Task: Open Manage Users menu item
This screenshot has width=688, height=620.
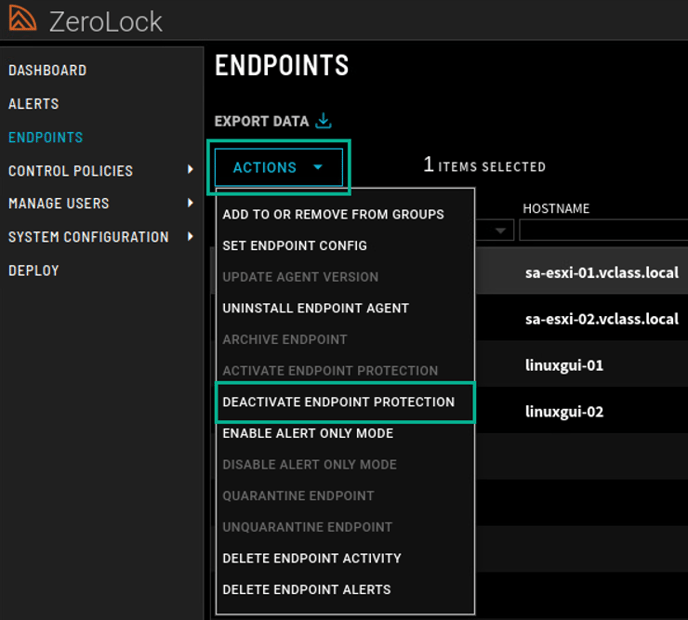Action: click(x=59, y=204)
